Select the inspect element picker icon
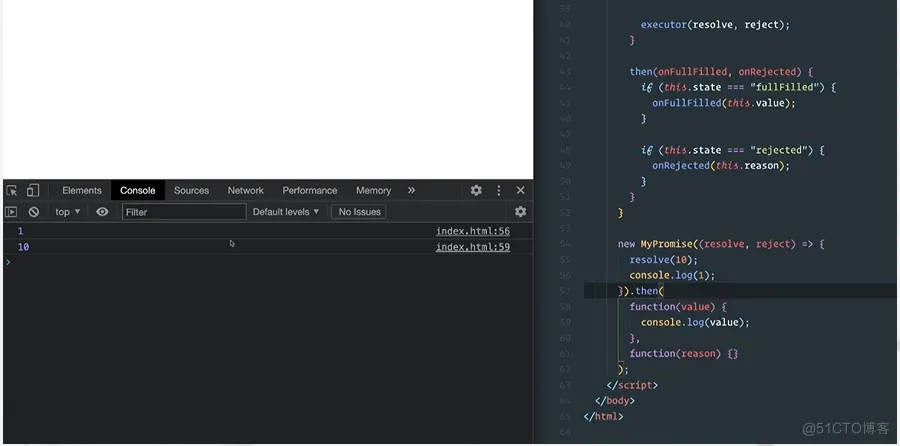Screen dimensions: 900x446 11,191
